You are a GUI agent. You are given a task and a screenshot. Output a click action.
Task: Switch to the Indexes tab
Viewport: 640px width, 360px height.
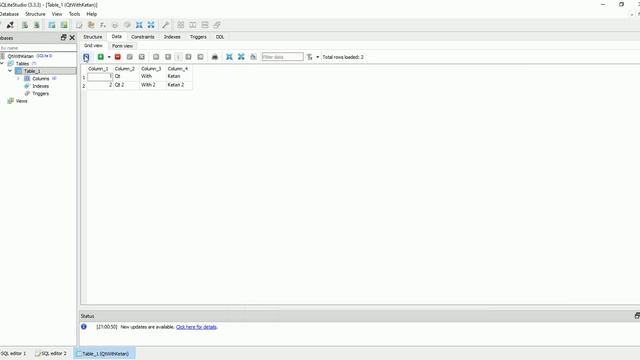coord(172,37)
